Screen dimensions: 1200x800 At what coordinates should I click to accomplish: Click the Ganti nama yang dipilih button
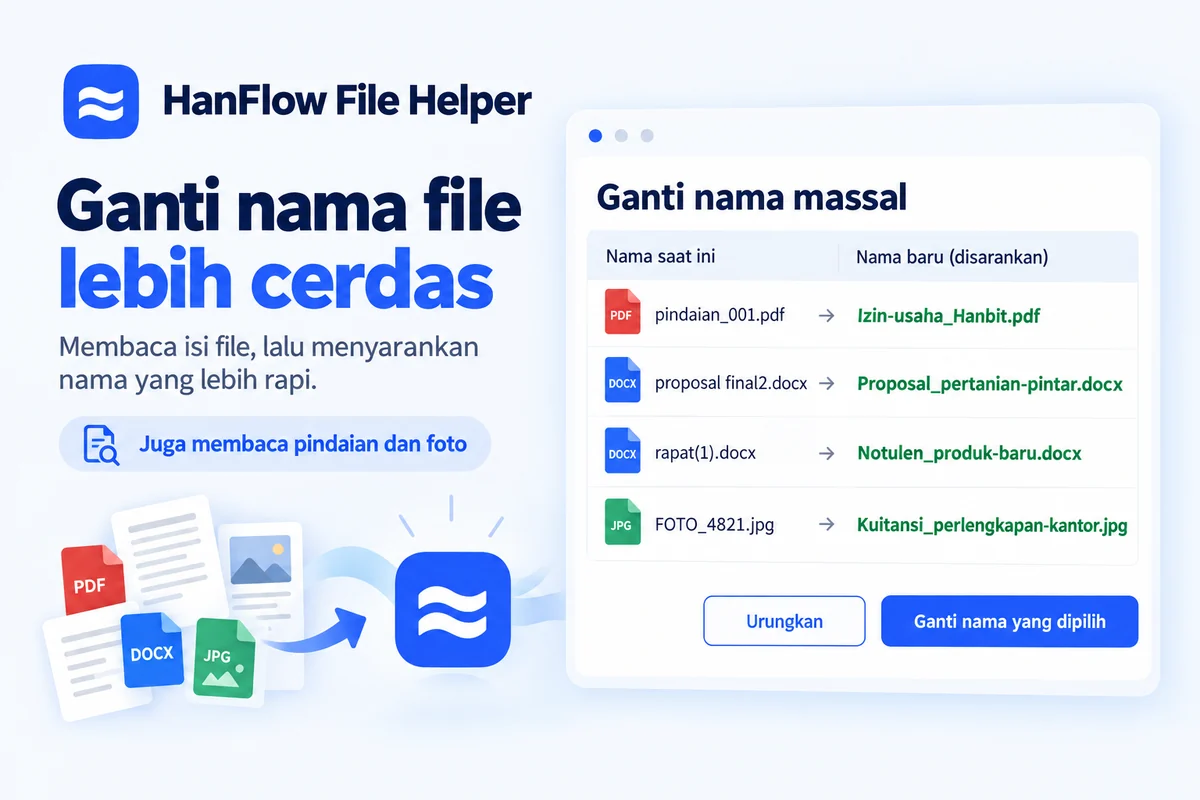pos(1009,621)
